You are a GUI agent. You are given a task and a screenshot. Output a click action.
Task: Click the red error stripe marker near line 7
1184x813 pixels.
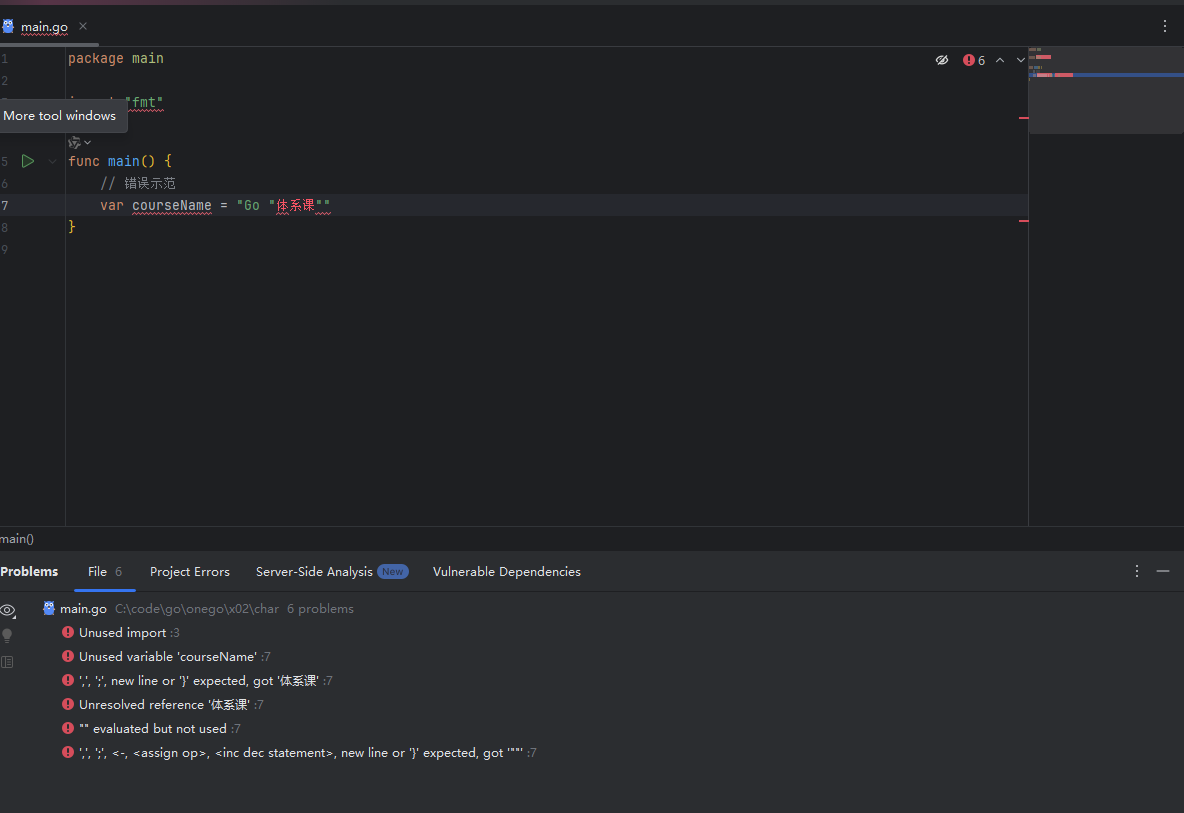[x=1024, y=220]
